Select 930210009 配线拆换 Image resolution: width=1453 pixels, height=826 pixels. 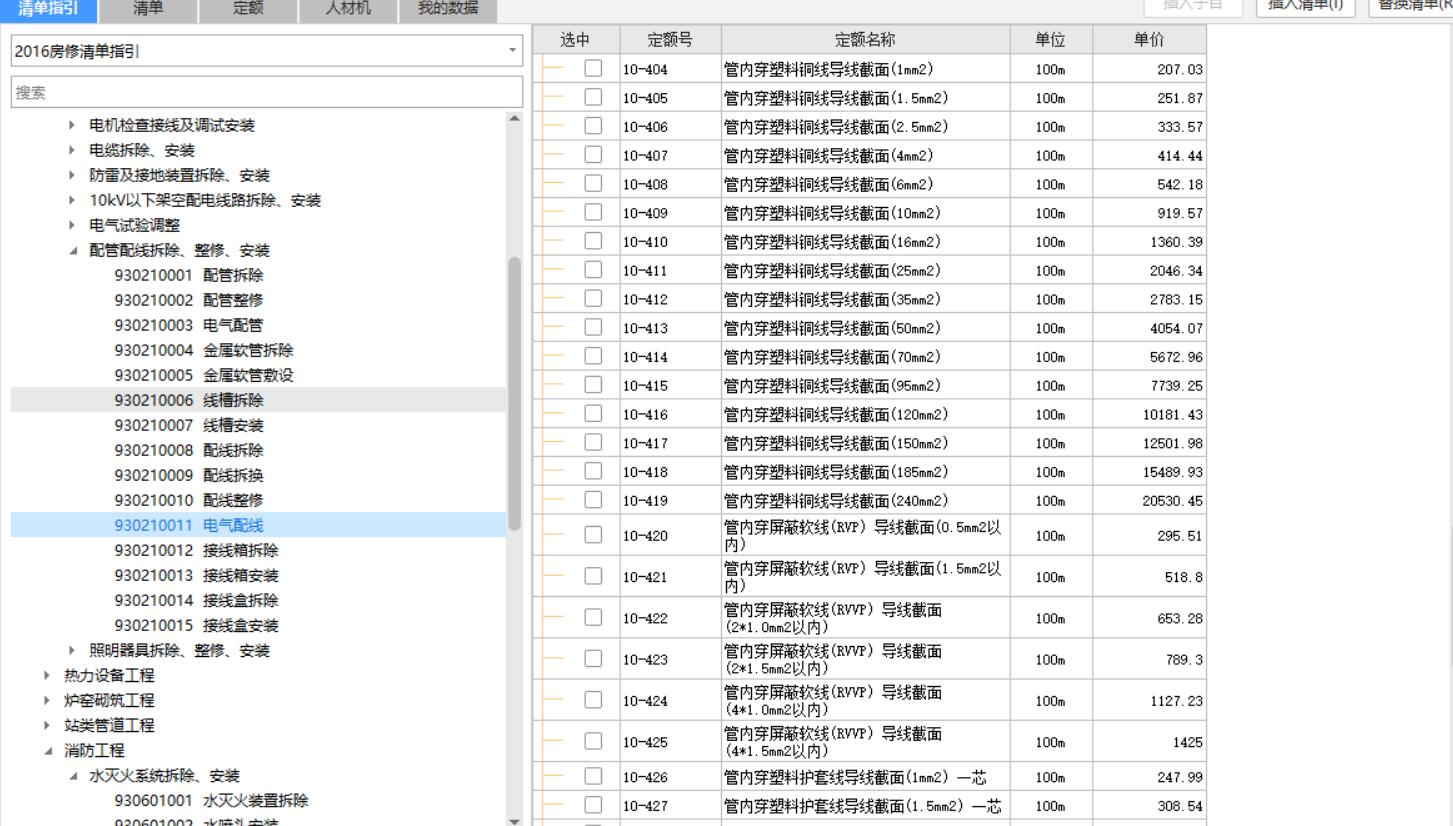tap(189, 475)
